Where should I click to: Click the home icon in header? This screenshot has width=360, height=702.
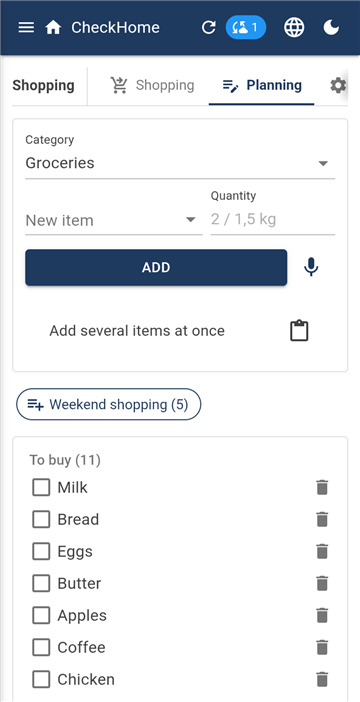[x=53, y=28]
